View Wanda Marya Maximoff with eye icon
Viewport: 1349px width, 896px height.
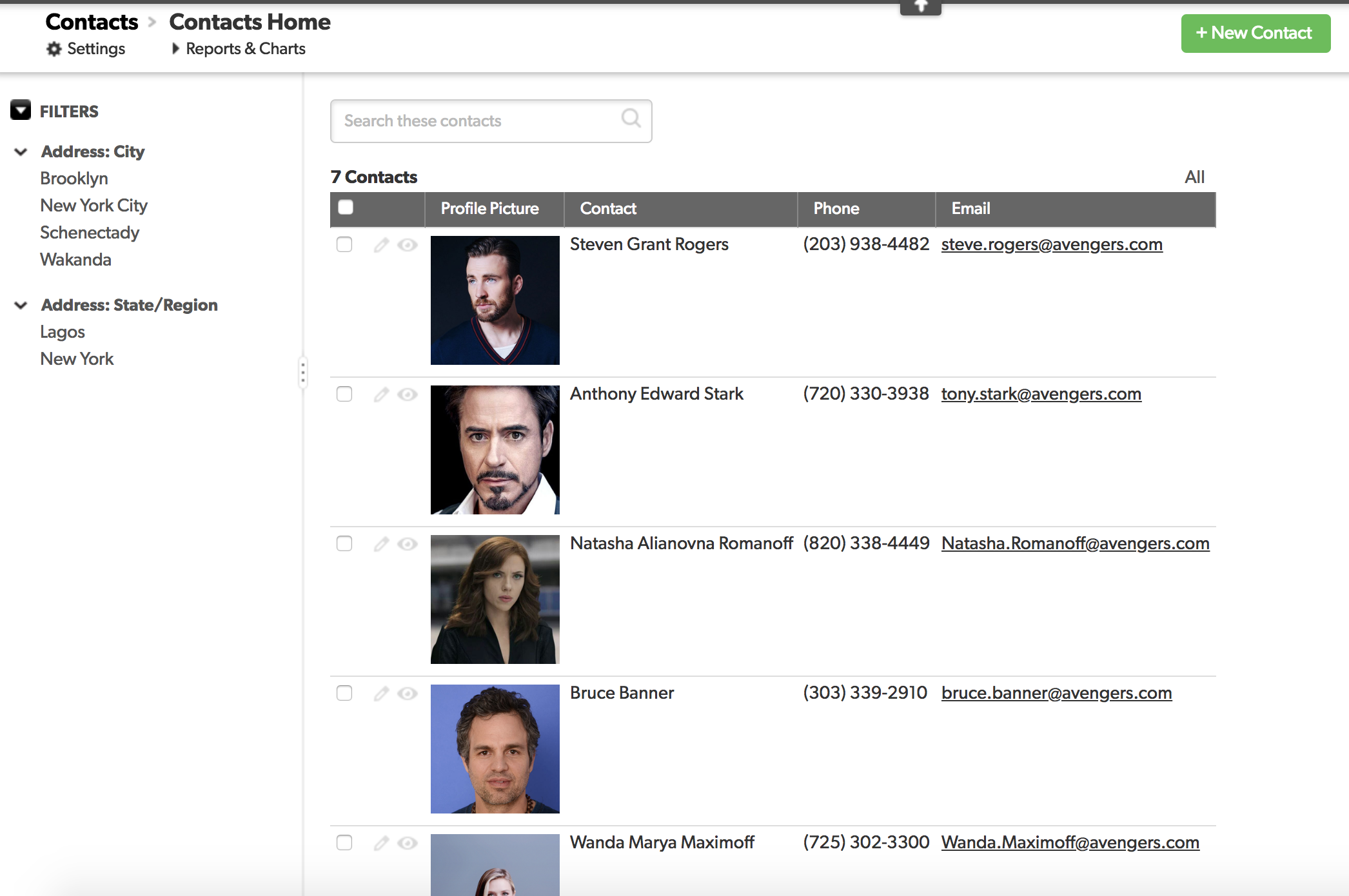point(408,843)
